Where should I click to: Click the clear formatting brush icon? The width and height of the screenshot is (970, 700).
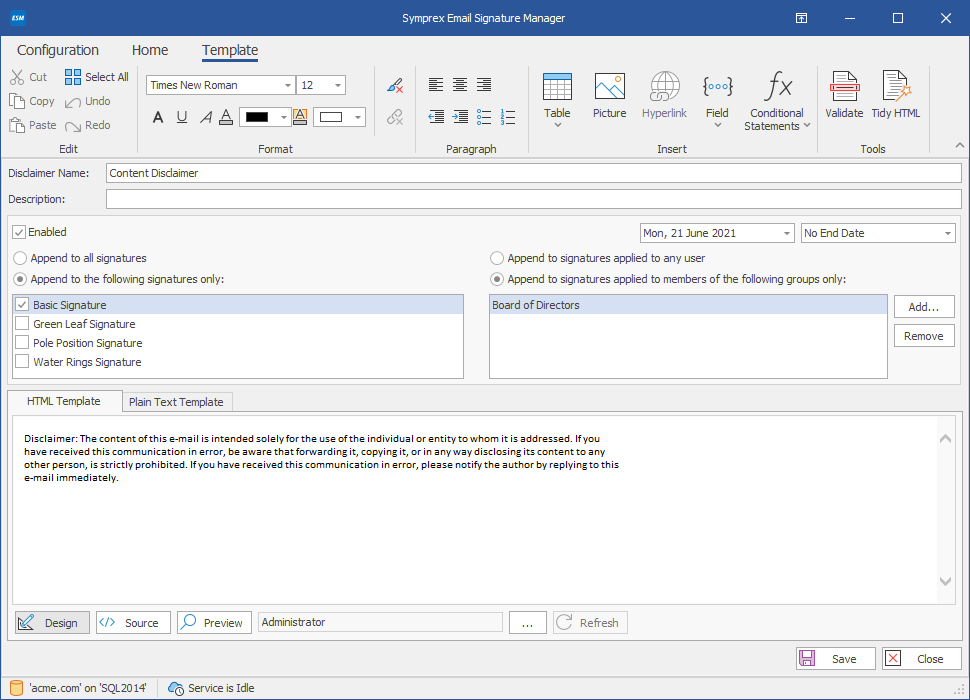(395, 85)
